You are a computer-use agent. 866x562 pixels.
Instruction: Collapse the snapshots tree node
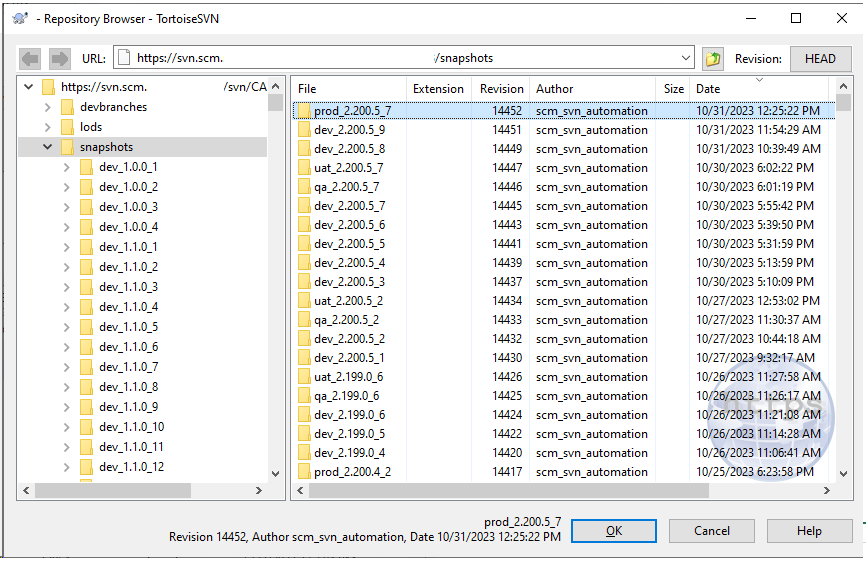coord(47,147)
